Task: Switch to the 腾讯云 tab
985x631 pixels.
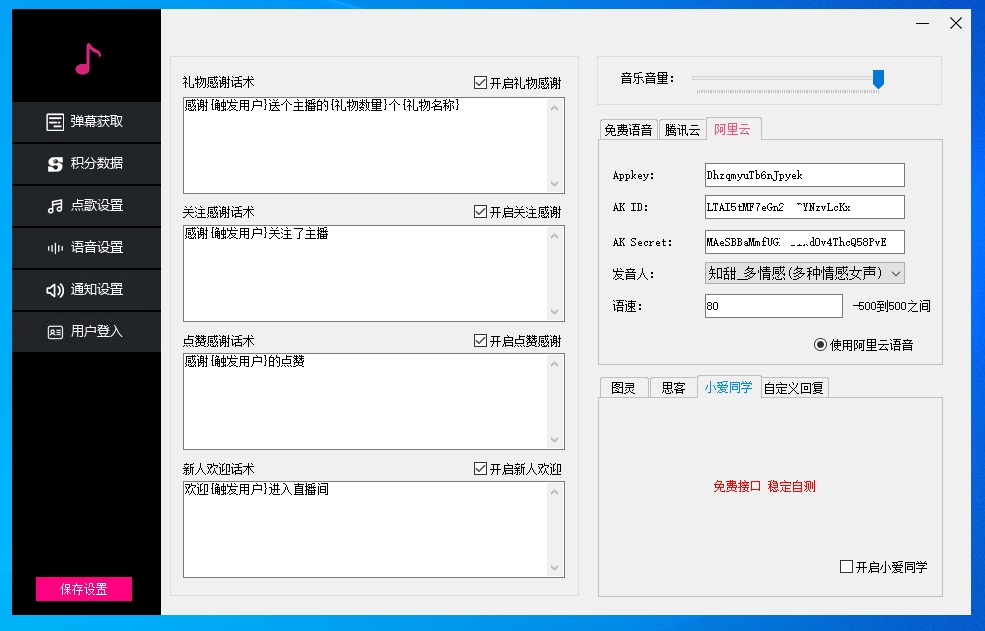Action: pos(682,130)
